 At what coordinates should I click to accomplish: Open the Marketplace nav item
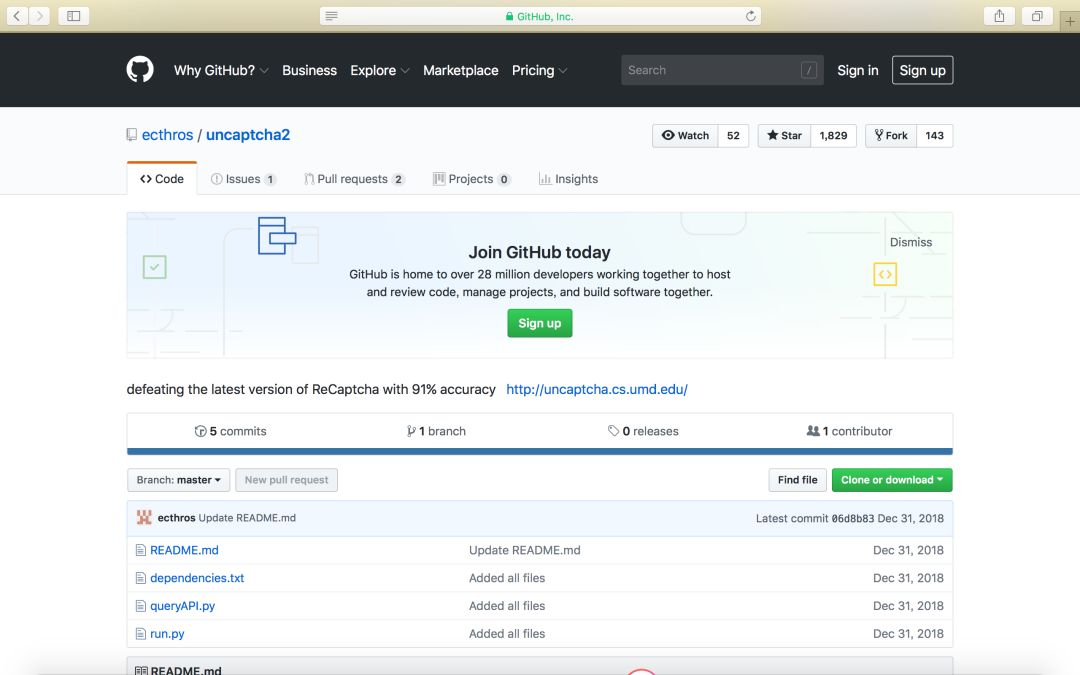[x=461, y=70]
